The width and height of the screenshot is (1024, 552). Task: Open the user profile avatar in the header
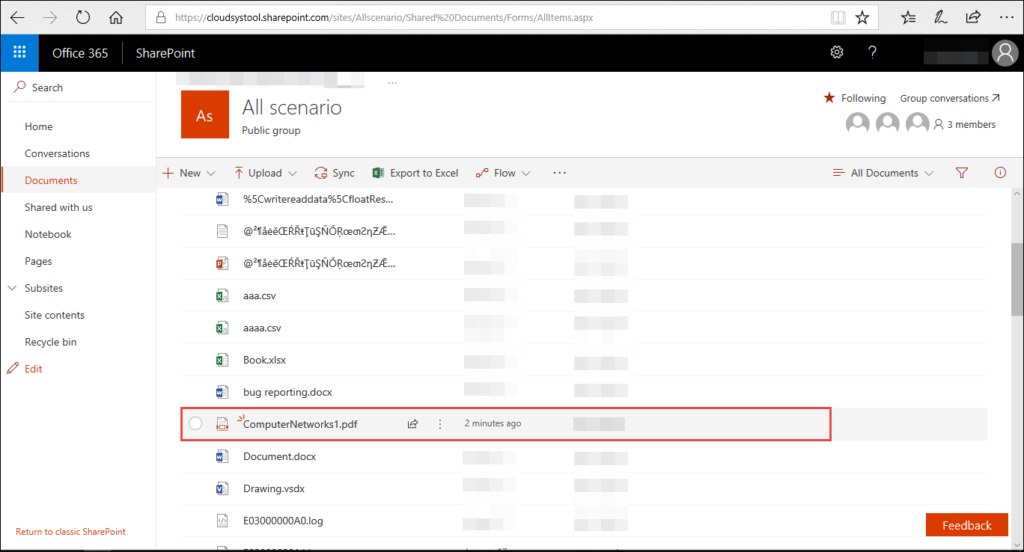pos(1005,53)
